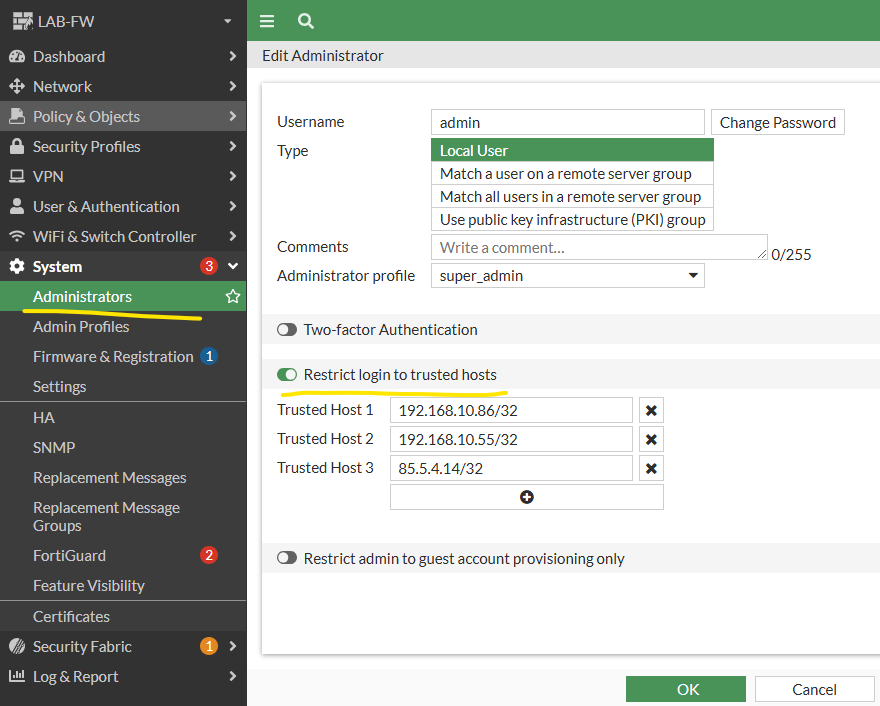880x706 pixels.
Task: Open Feature Visibility item
Action: (89, 585)
